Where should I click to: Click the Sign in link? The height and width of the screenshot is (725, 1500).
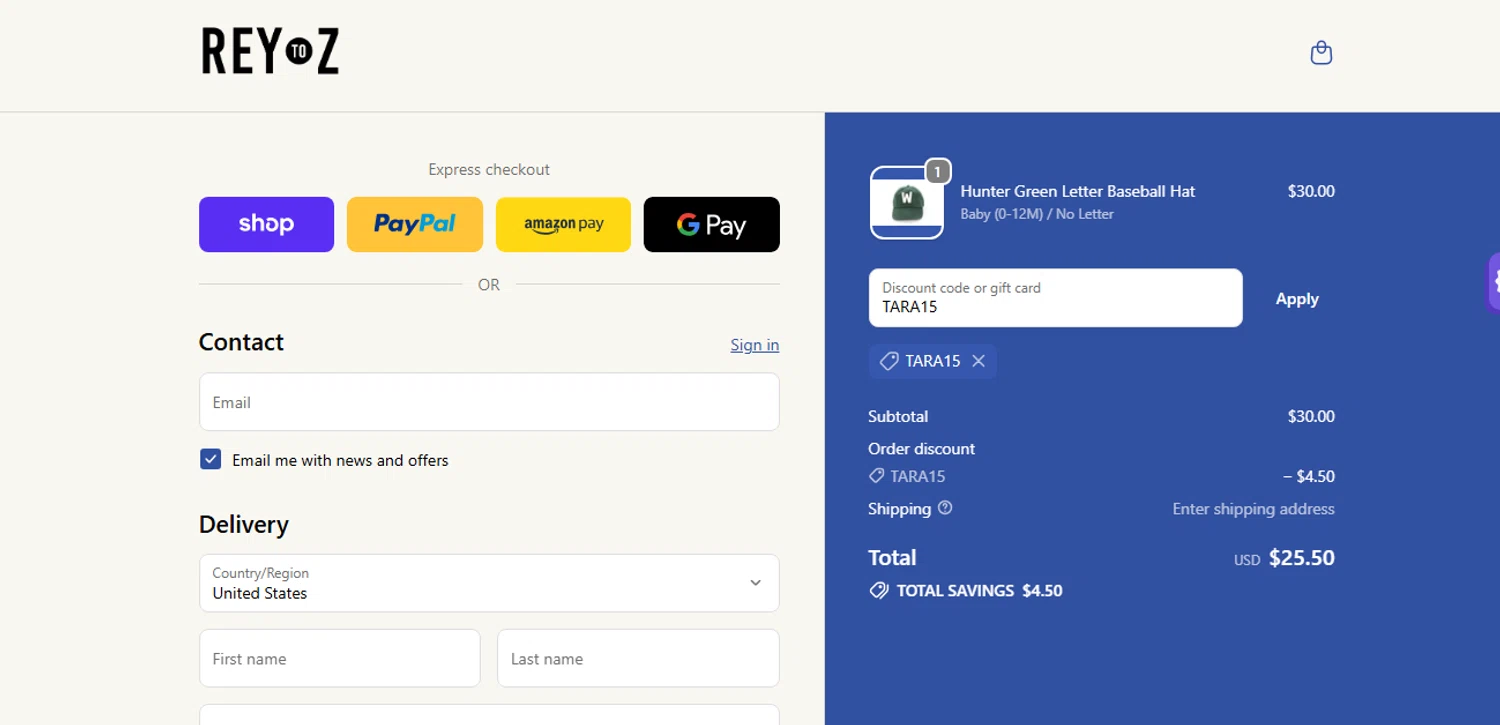pyautogui.click(x=755, y=345)
